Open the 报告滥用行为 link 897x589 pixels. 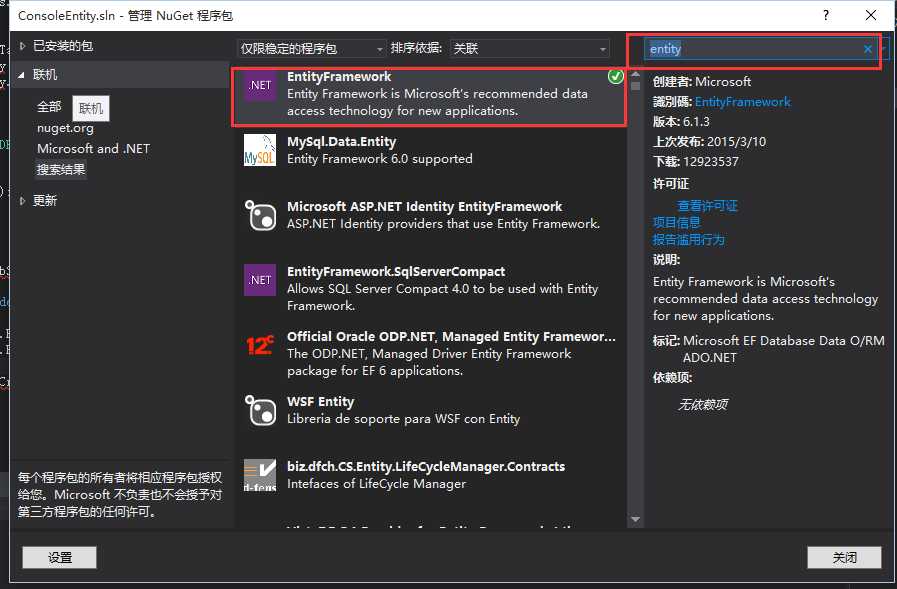(x=689, y=240)
